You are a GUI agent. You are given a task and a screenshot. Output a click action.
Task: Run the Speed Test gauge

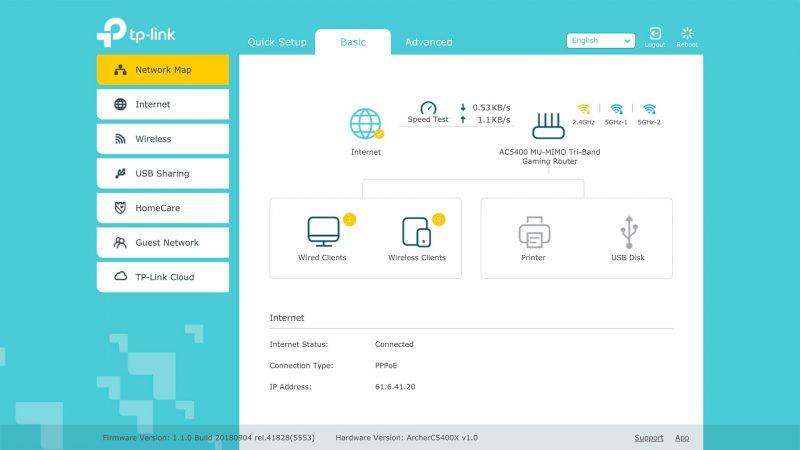click(x=428, y=108)
